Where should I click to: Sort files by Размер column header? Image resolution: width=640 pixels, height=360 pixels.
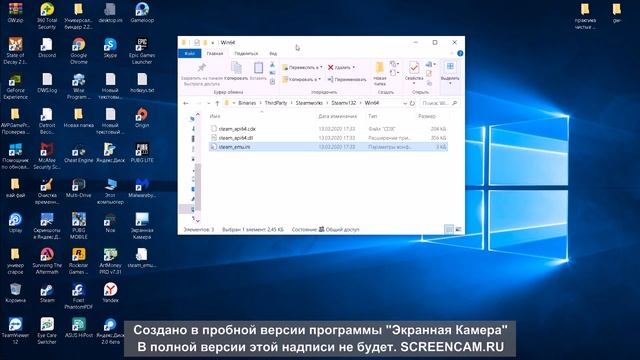427,116
